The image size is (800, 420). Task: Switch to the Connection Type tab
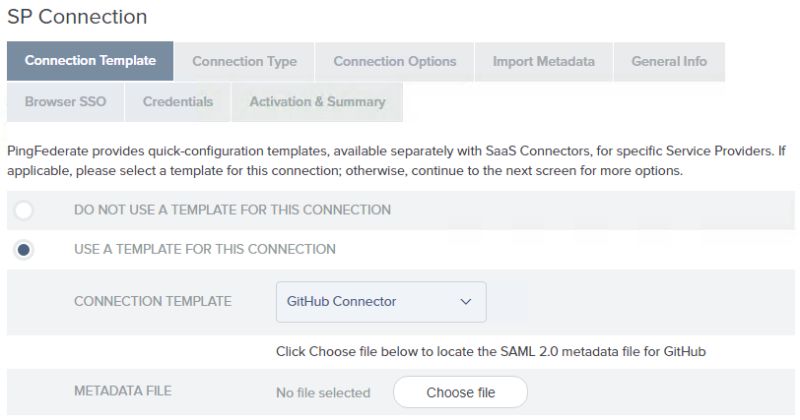[x=244, y=61]
